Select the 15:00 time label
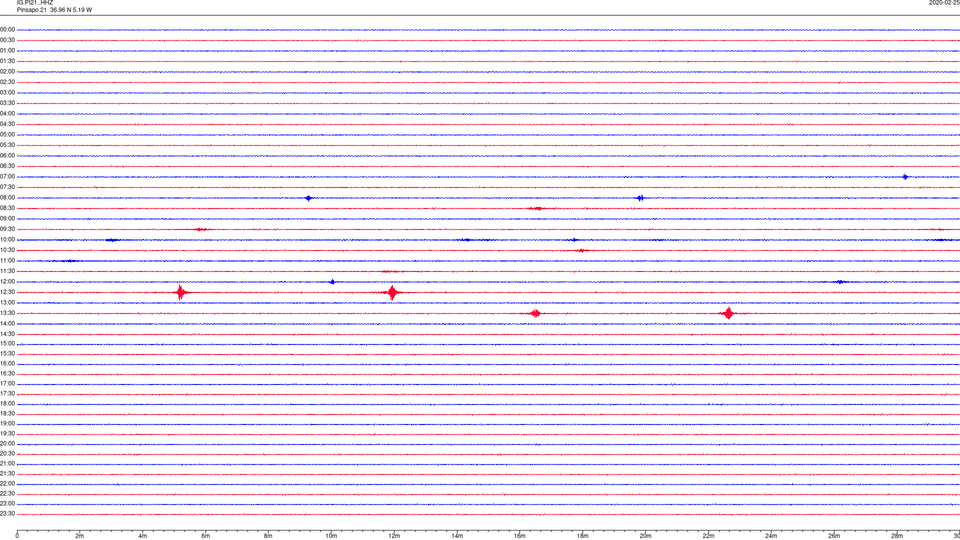The width and height of the screenshot is (960, 540). pos(7,343)
